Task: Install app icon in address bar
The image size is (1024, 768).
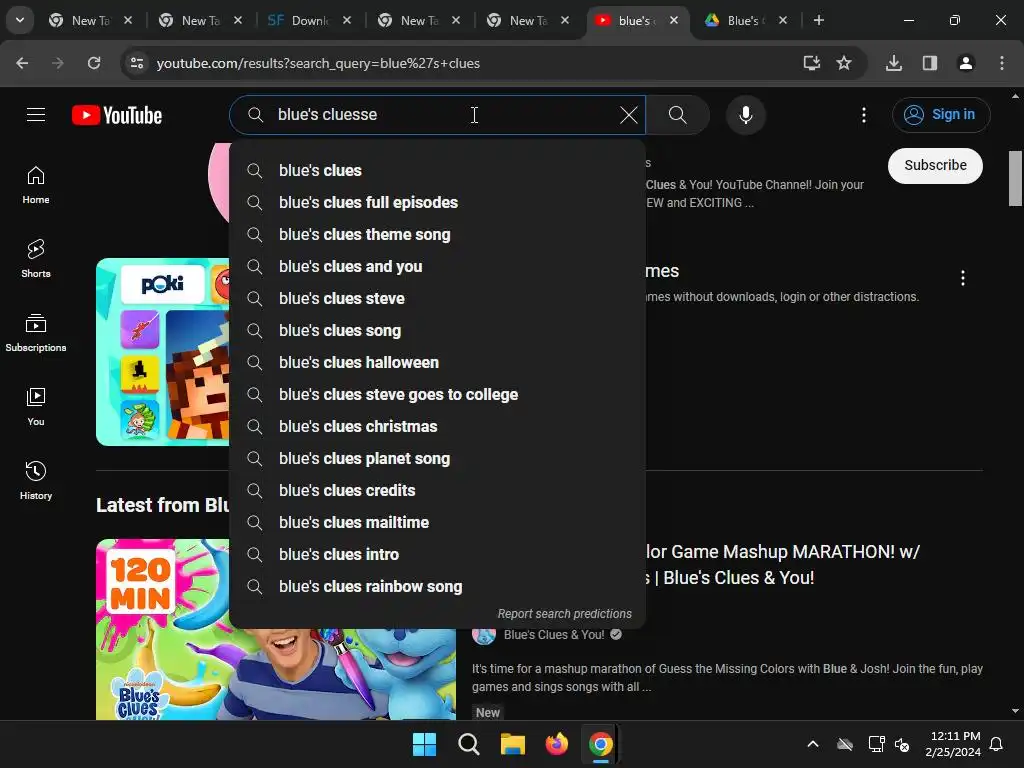Action: 812,63
